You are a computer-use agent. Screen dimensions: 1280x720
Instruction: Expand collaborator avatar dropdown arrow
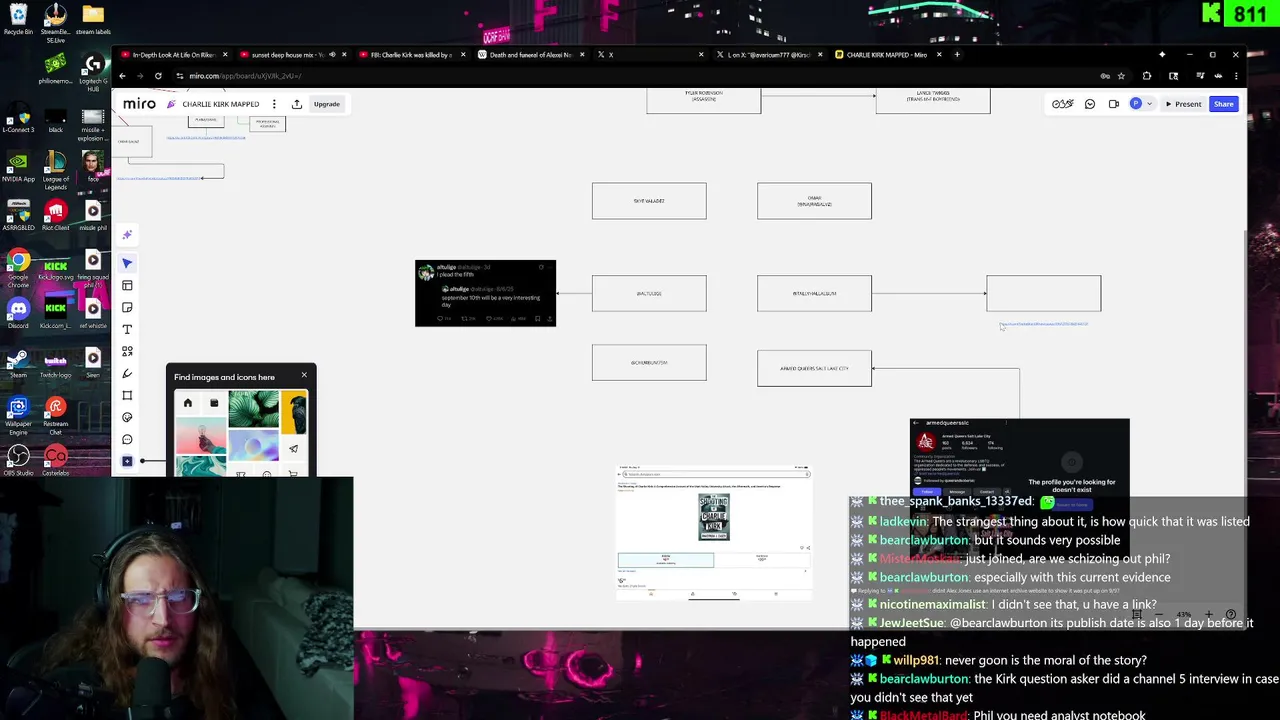coord(1149,104)
